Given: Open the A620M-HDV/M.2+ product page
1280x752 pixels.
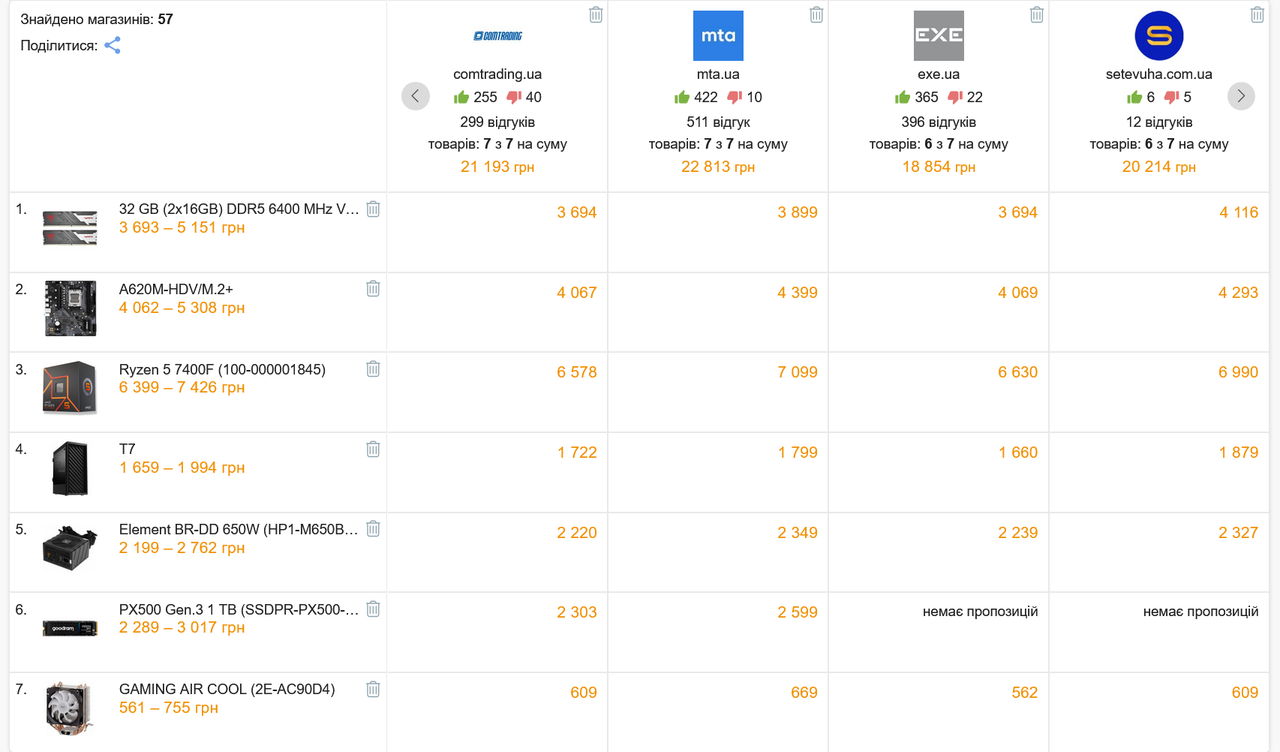Looking at the screenshot, I should coord(176,289).
